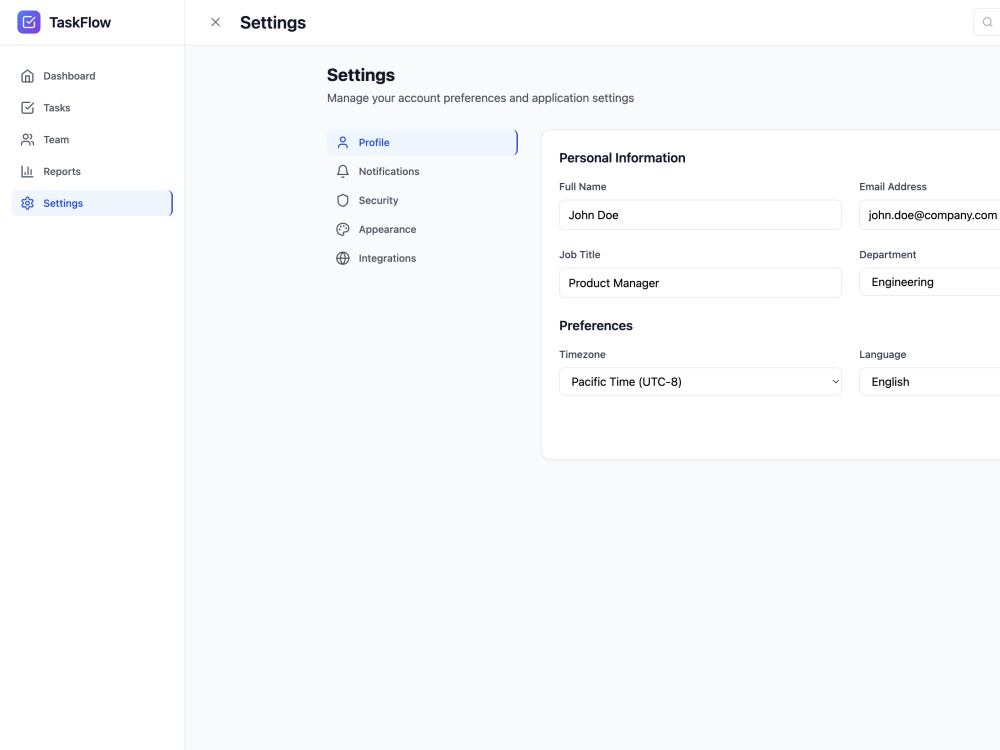Open the Appearance settings tab
Viewport: 1000px width, 750px height.
click(422, 230)
